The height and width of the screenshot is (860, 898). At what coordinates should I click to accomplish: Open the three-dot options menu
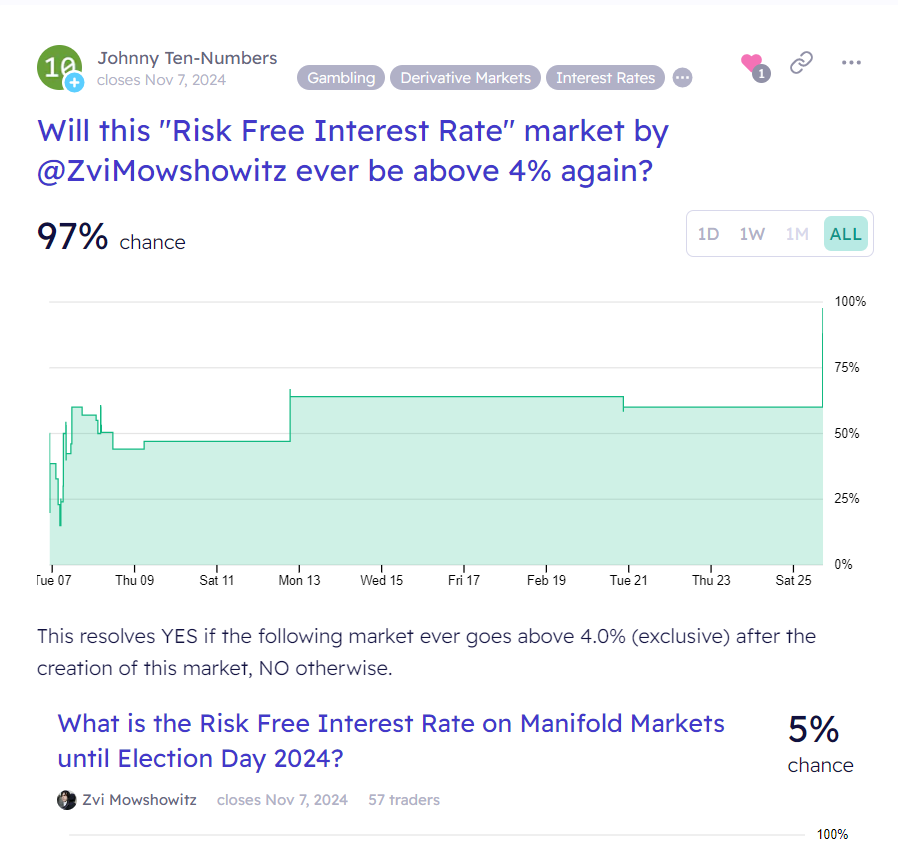(851, 63)
